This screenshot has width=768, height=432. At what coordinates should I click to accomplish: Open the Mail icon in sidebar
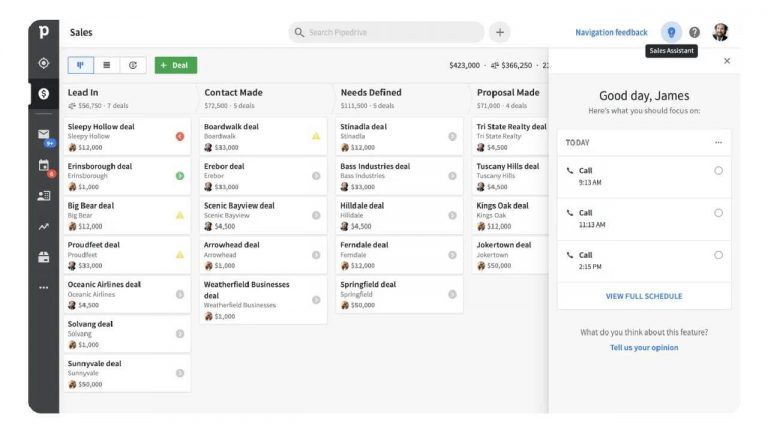tap(44, 134)
